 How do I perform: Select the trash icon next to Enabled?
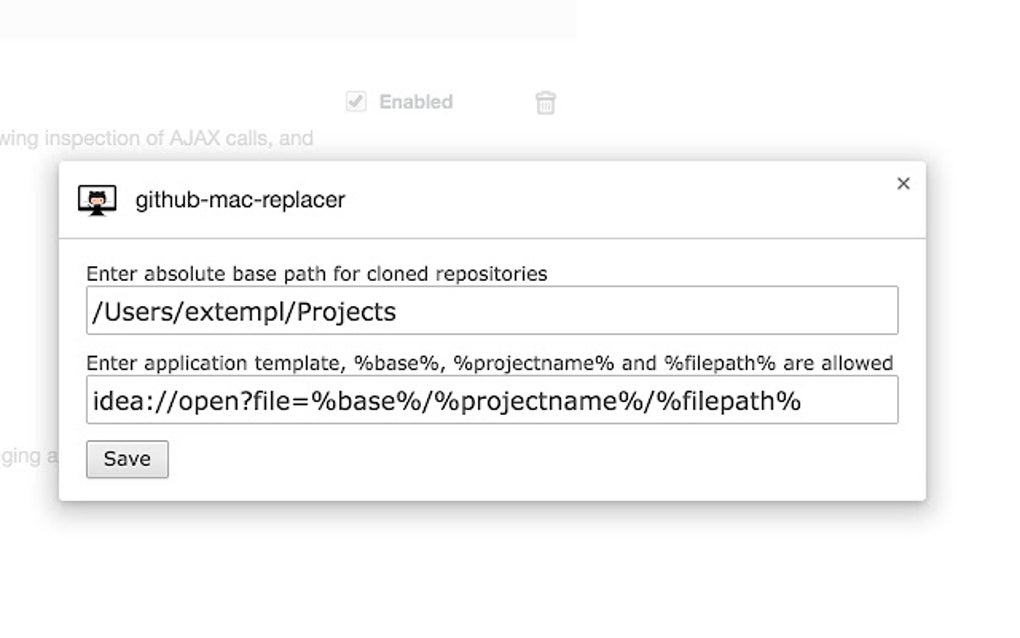pyautogui.click(x=545, y=101)
